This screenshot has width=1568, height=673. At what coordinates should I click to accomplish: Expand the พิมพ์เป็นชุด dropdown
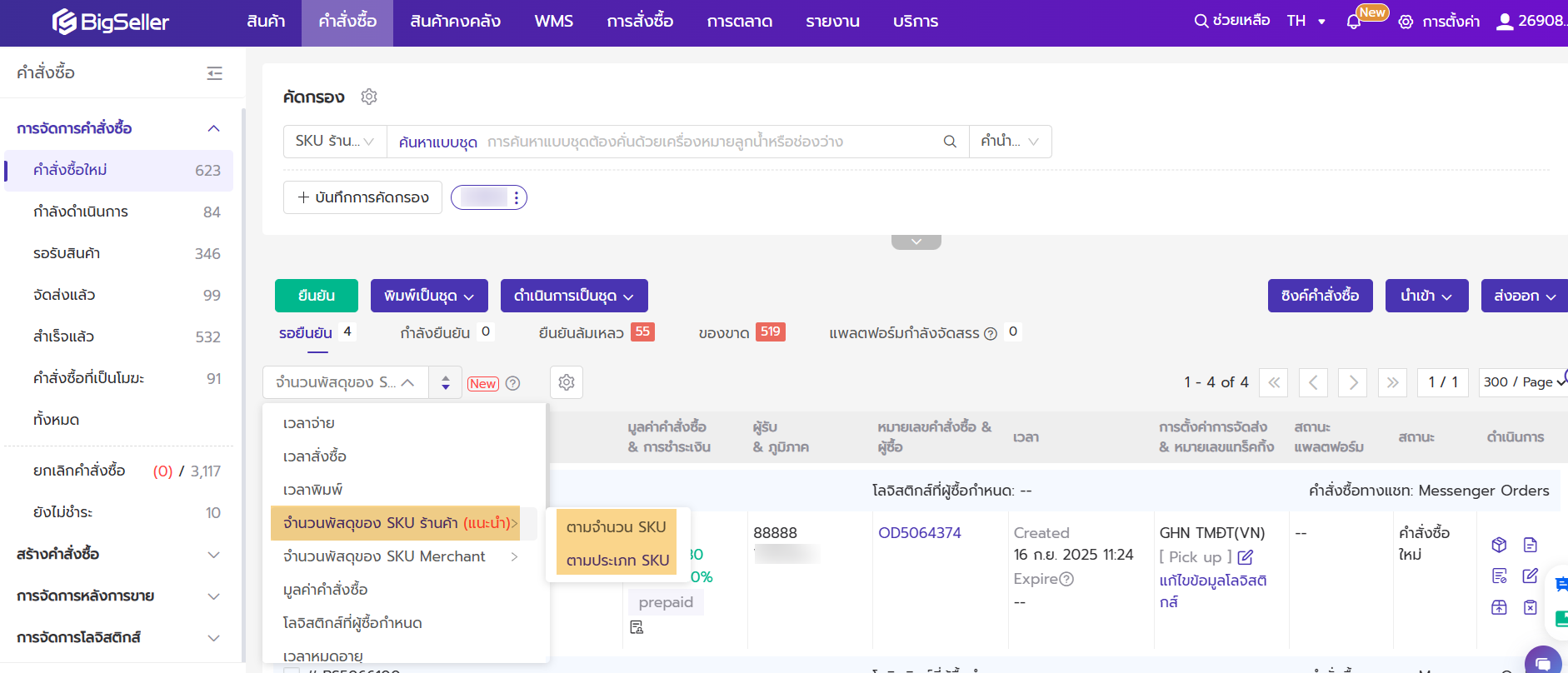(428, 296)
